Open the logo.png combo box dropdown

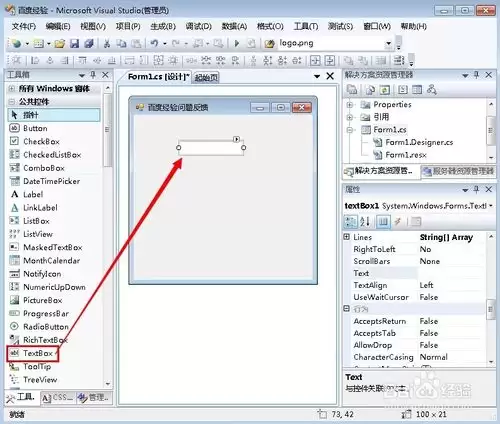pyautogui.click(x=388, y=43)
